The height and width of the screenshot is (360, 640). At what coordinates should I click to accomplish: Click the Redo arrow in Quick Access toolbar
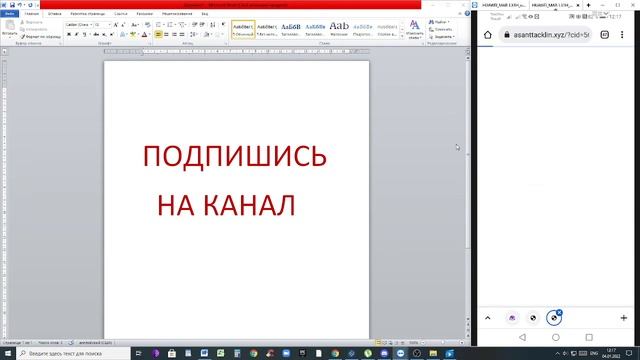[30, 5]
